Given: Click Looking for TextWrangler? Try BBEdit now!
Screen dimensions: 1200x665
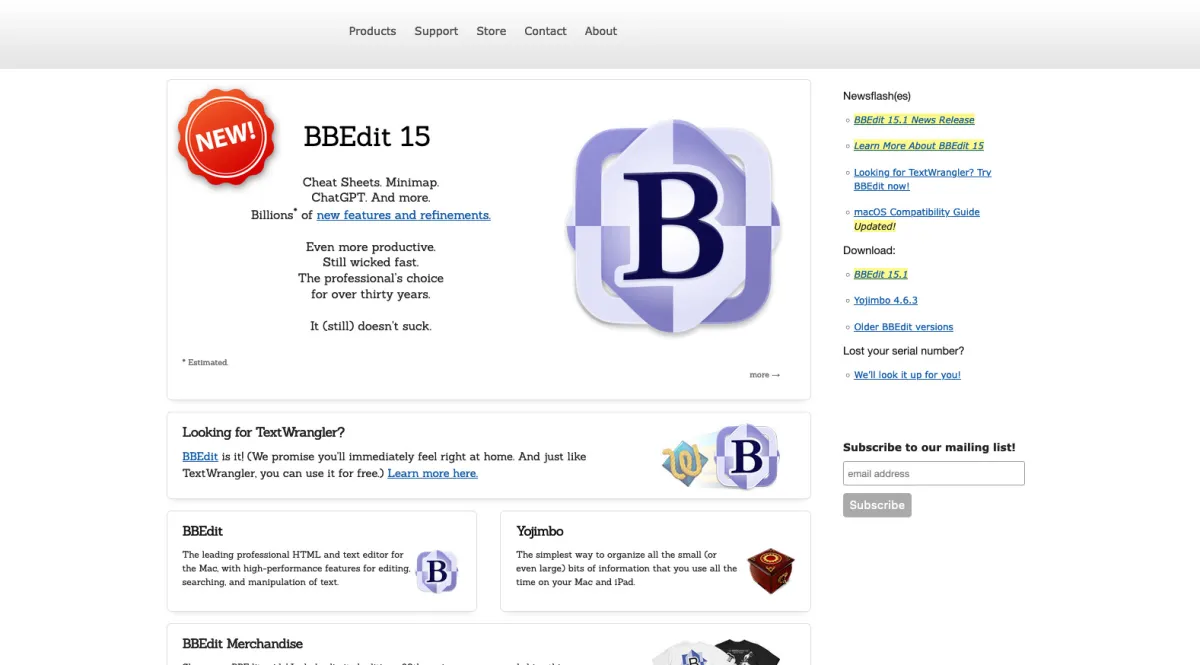Looking at the screenshot, I should point(922,179).
